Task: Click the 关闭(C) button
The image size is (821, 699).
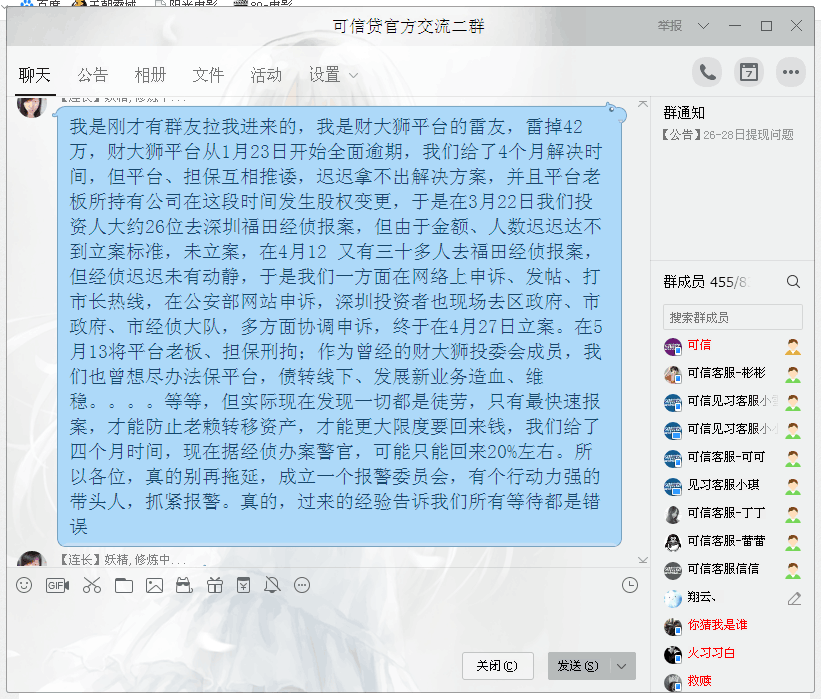Action: tap(497, 666)
